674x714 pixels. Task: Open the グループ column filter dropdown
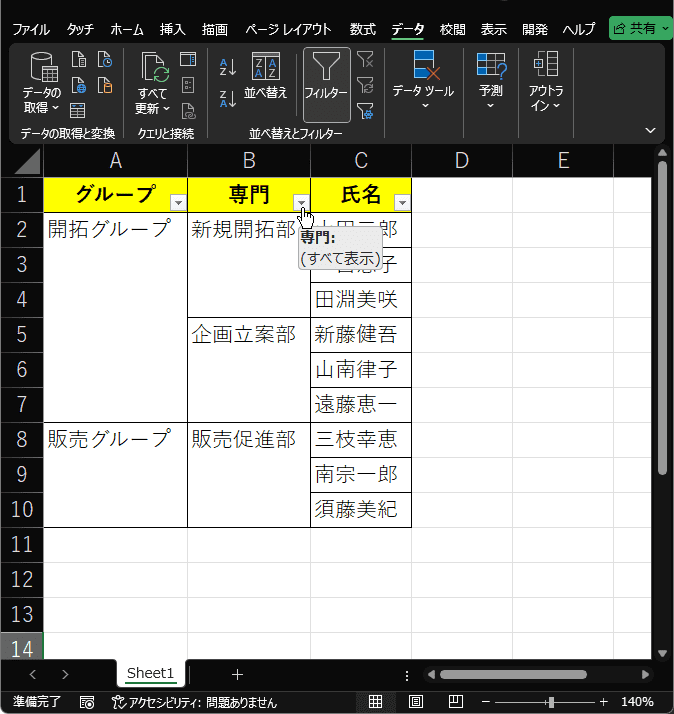(x=178, y=203)
